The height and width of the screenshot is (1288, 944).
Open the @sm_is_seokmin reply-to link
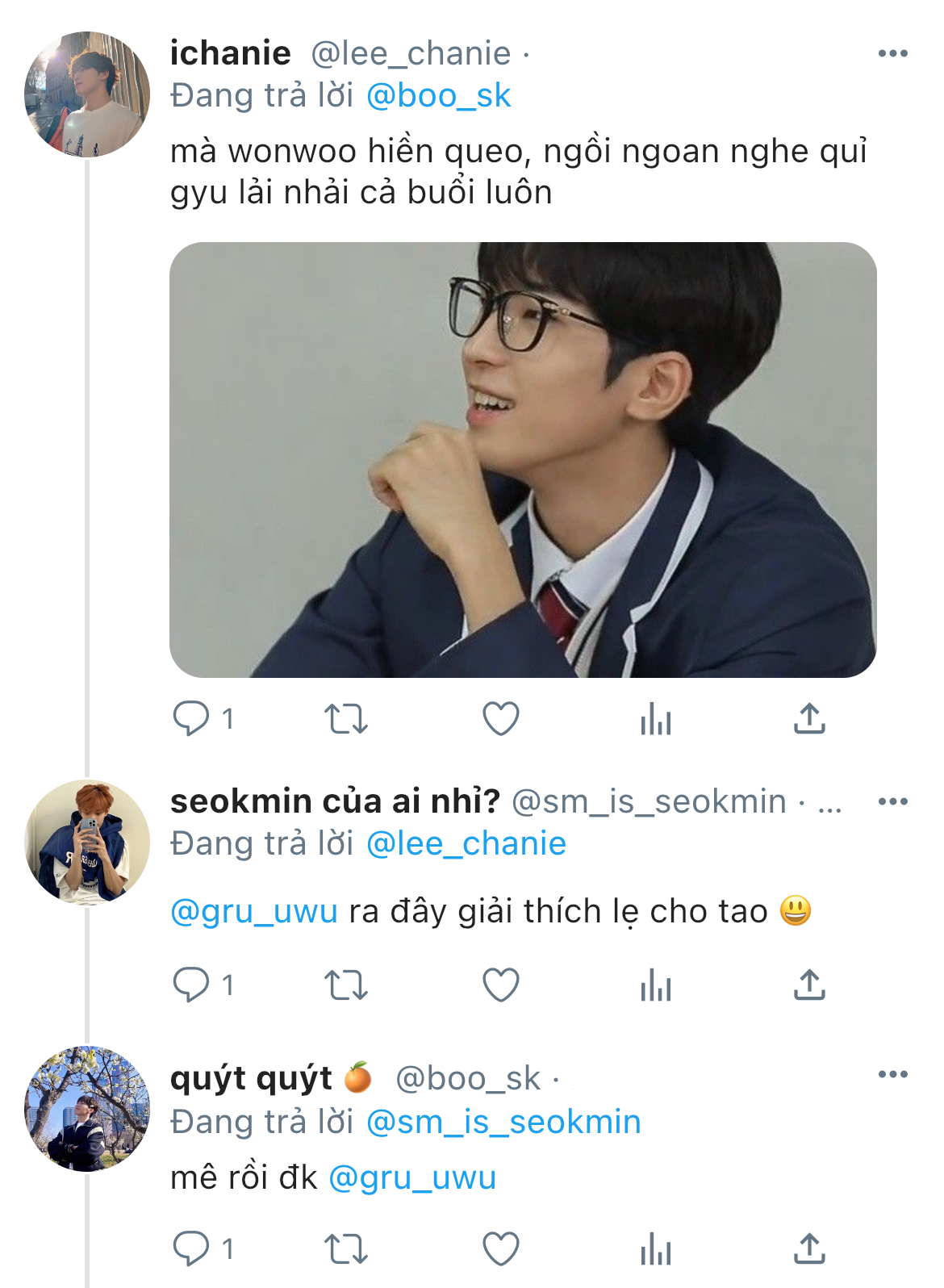click(x=503, y=1123)
